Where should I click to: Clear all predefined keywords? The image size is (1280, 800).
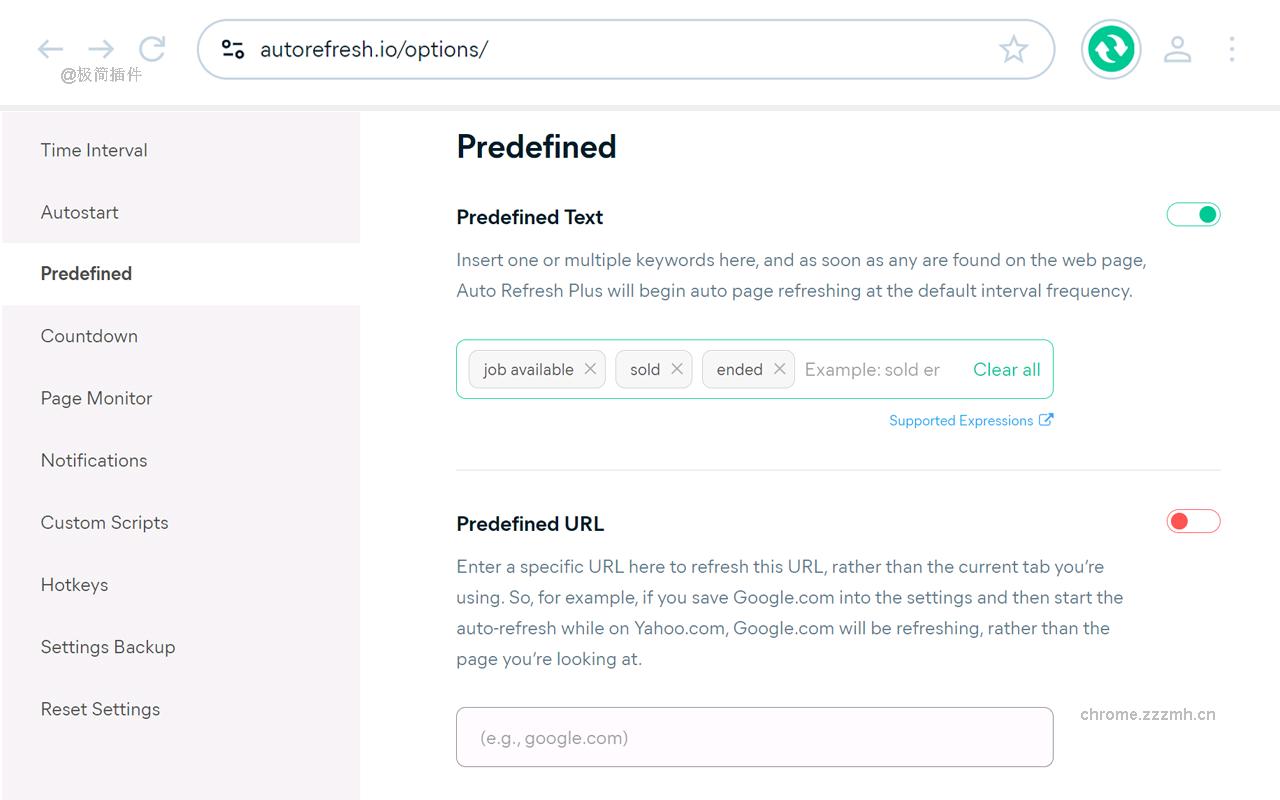point(1006,369)
